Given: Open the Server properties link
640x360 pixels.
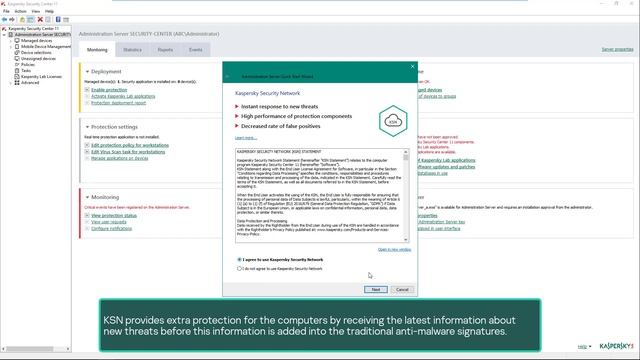Looking at the screenshot, I should point(617,49).
